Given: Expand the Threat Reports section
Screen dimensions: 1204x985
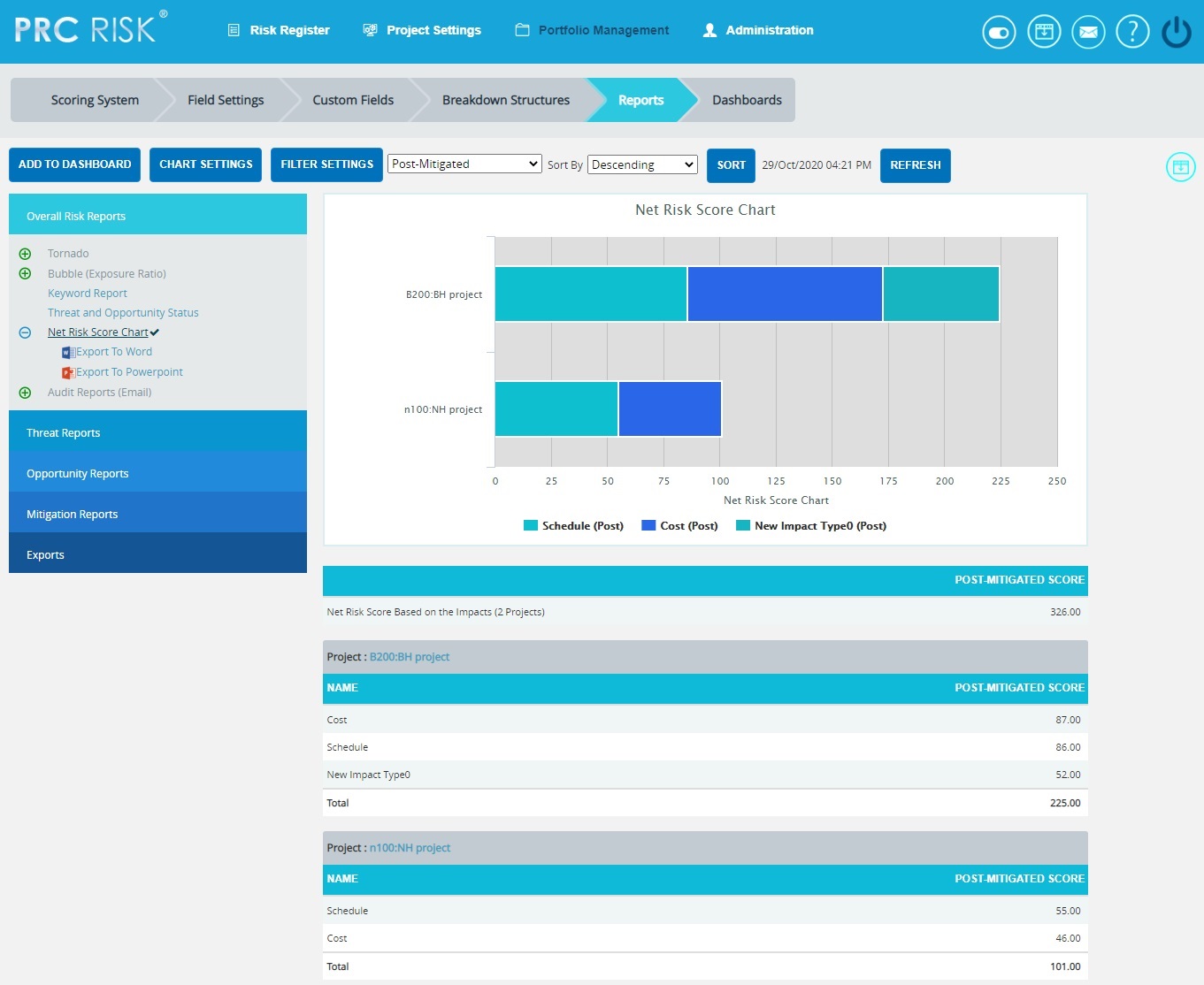Looking at the screenshot, I should 157,433.
